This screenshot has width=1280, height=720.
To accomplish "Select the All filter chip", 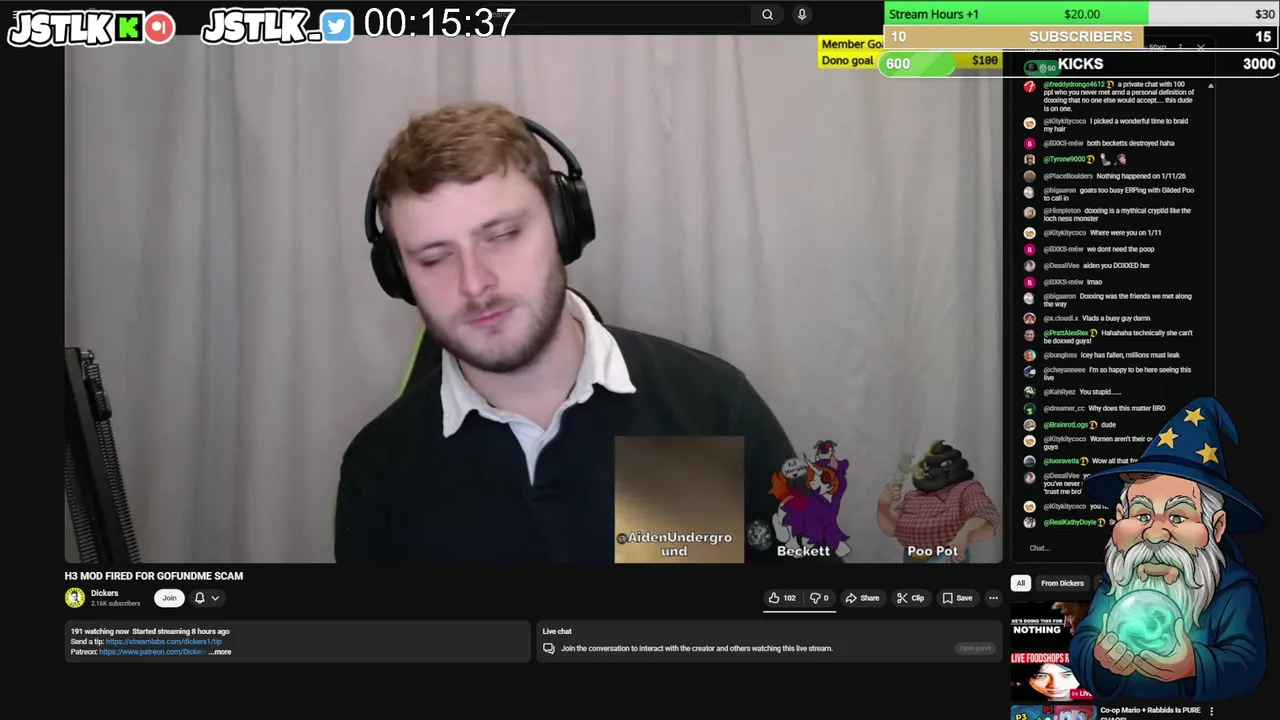I will click(1021, 583).
